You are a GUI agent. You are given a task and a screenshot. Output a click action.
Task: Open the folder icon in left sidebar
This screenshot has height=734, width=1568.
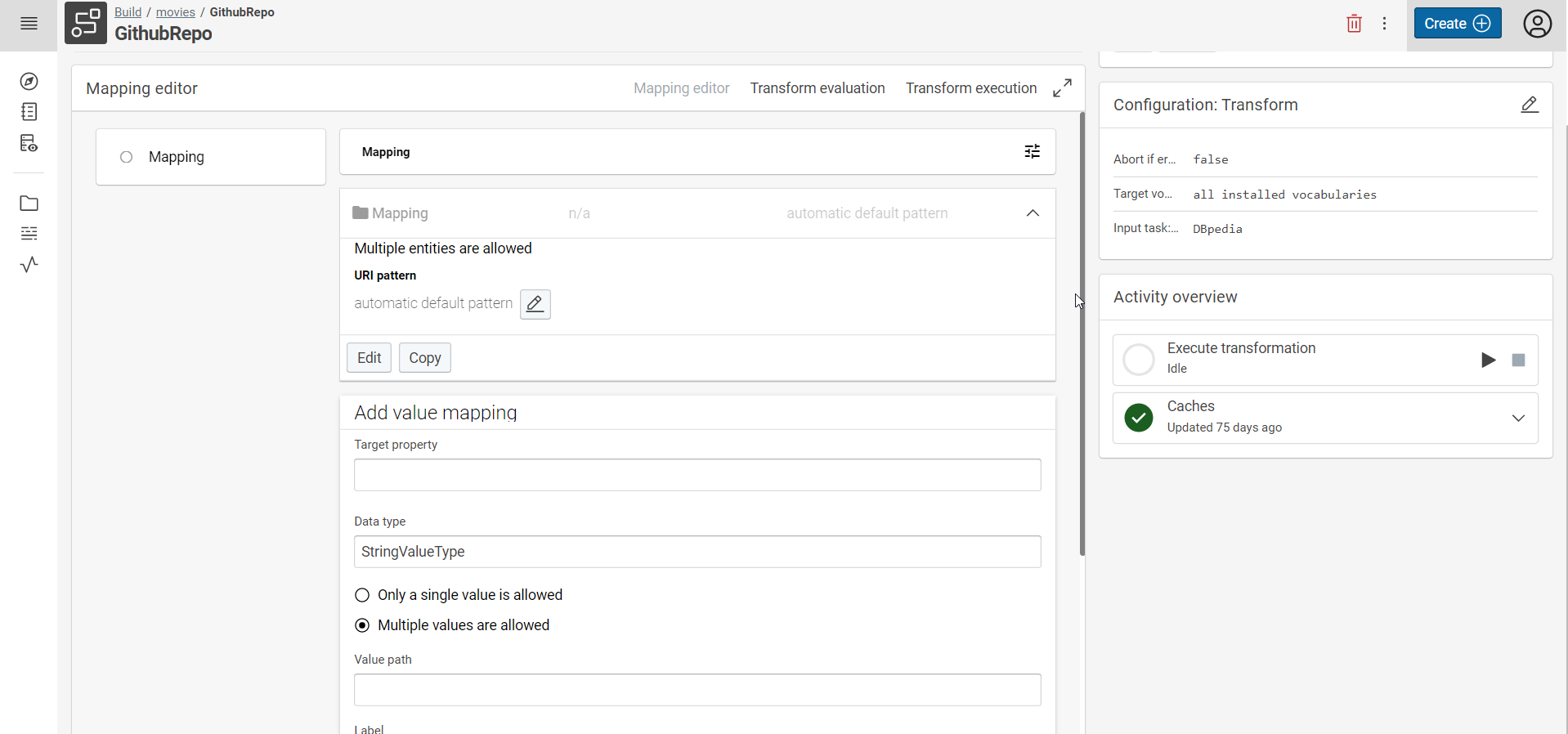click(x=29, y=204)
